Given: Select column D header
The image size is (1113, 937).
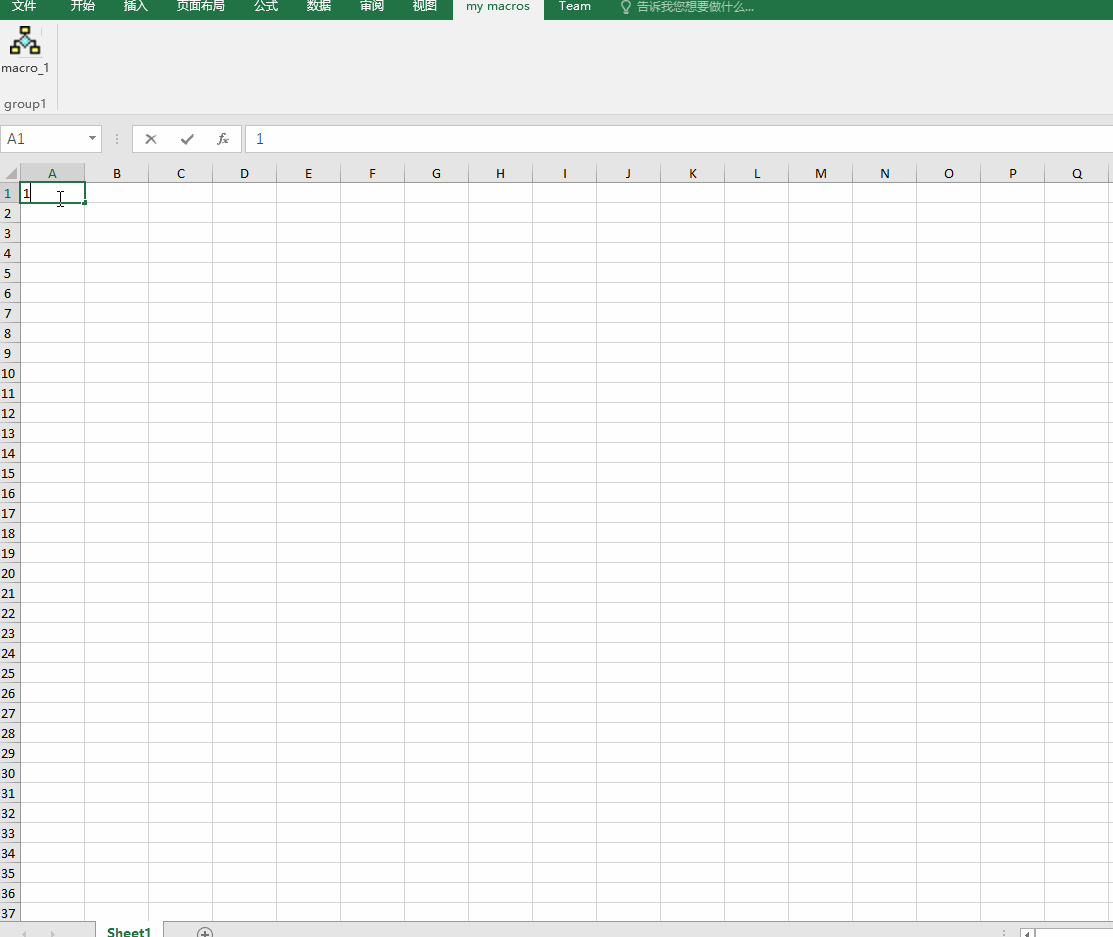Looking at the screenshot, I should [244, 173].
